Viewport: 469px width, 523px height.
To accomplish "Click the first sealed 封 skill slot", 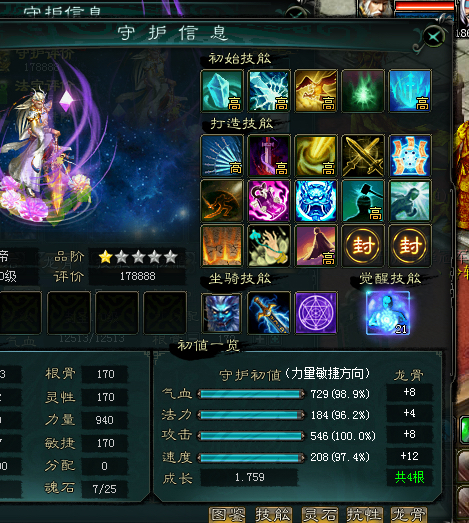I will click(x=363, y=246).
